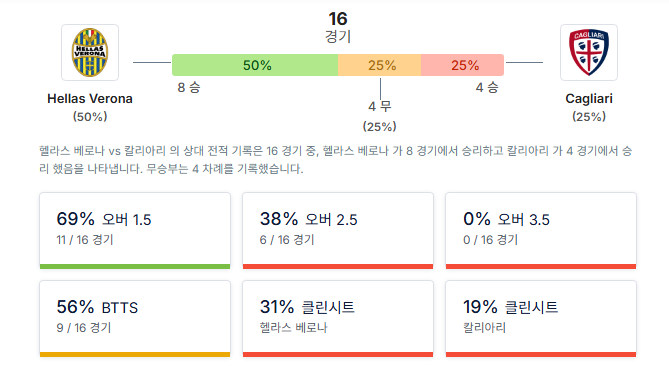Click the 8 승 label under the bar

189,87
